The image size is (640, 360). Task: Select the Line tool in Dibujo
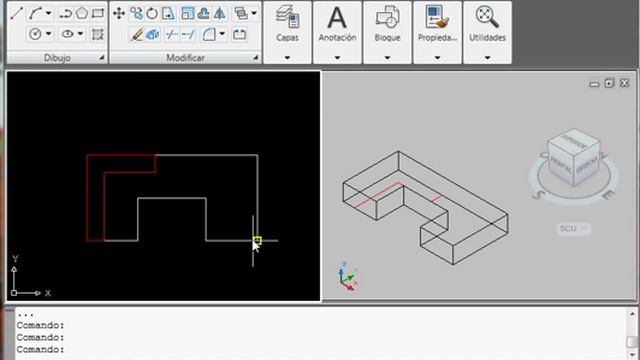(17, 13)
